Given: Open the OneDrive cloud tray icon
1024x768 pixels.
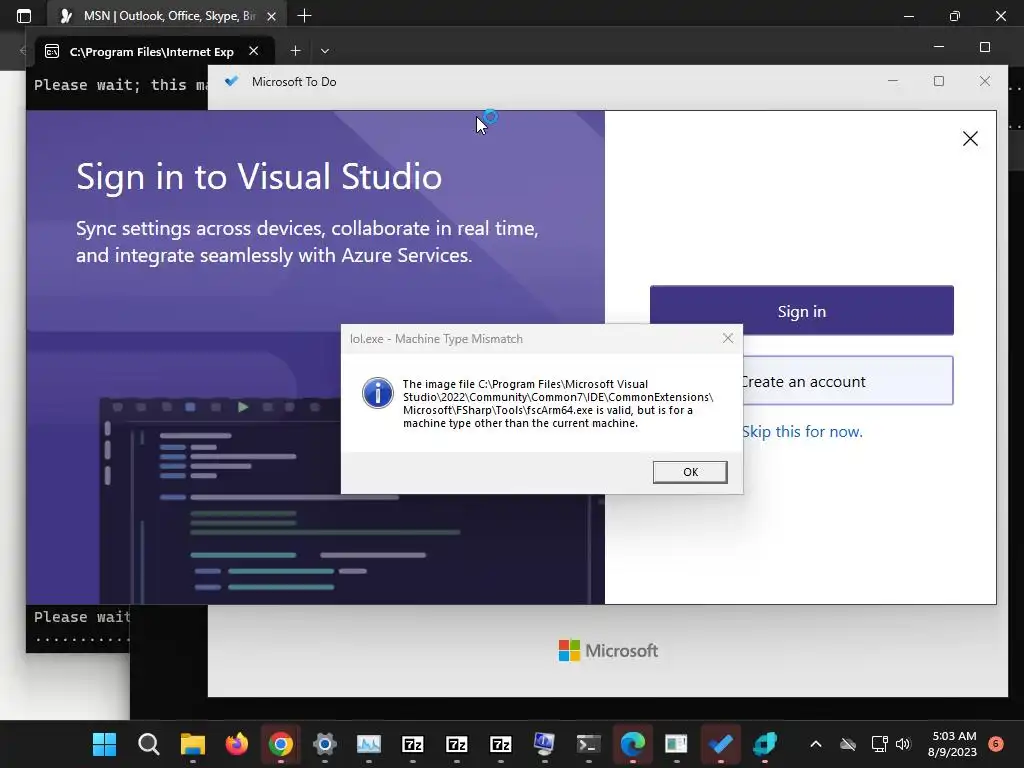Looking at the screenshot, I should (x=848, y=744).
